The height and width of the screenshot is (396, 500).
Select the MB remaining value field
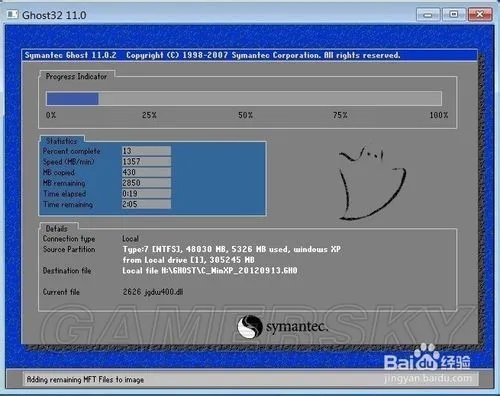146,183
